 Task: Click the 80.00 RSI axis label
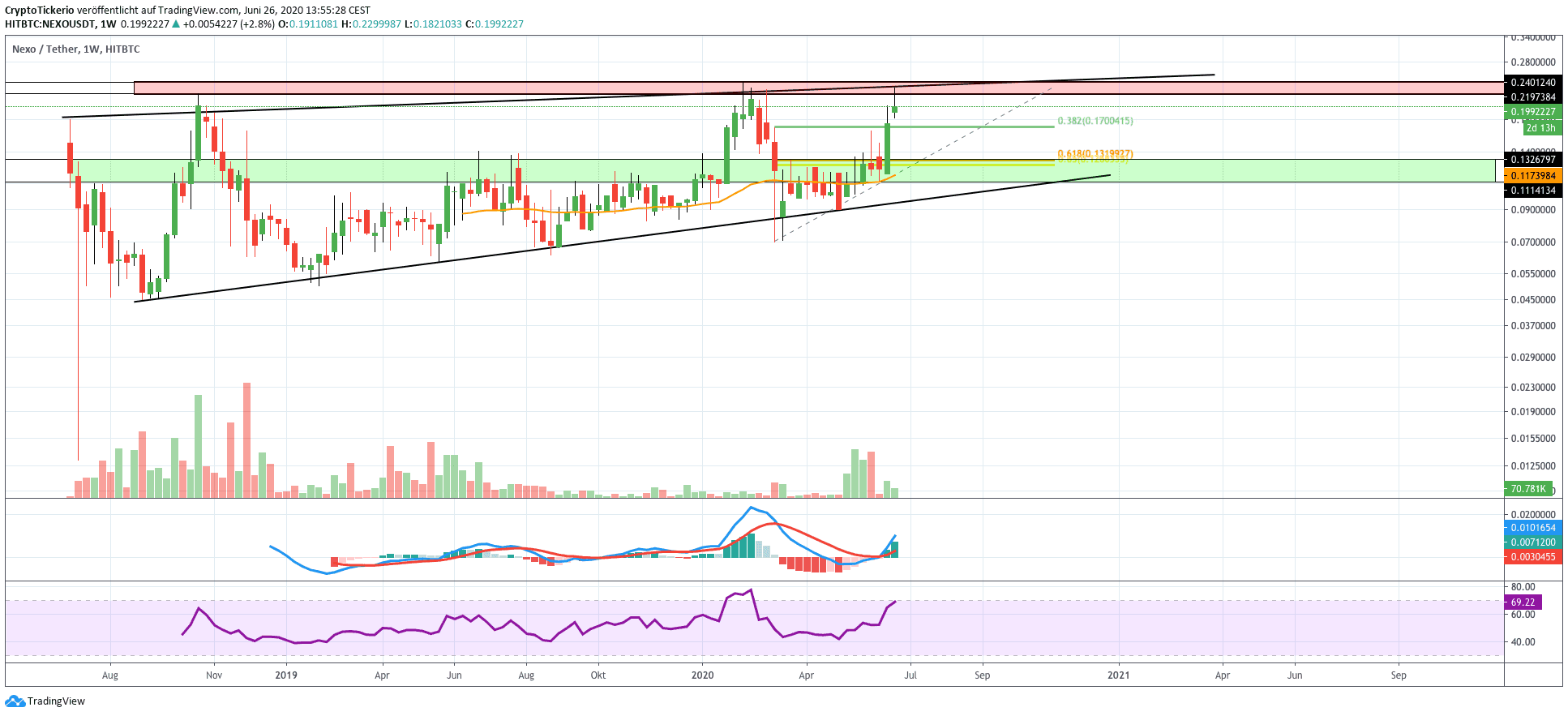coord(1523,587)
